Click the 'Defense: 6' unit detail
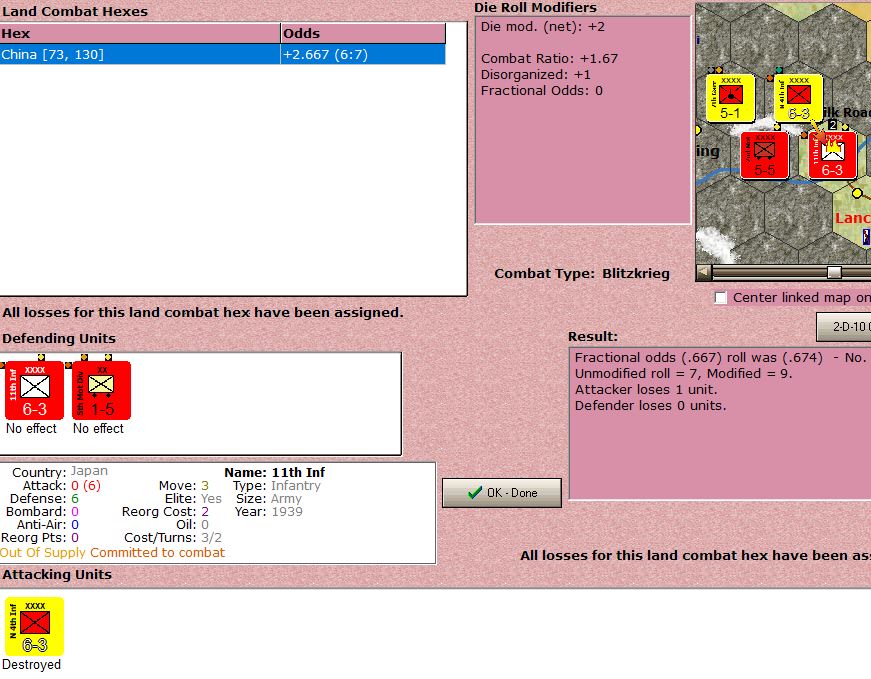Screen dimensions: 871x679 coord(44,498)
